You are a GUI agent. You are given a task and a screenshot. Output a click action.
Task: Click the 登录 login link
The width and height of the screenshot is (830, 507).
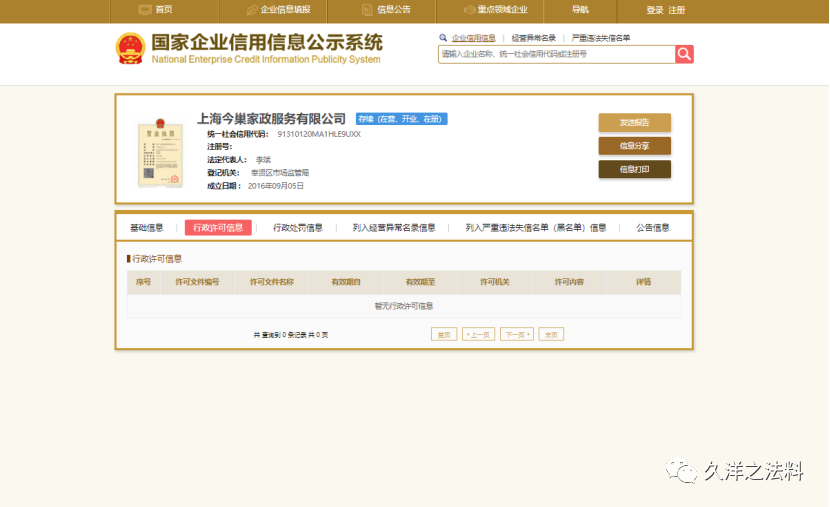[655, 10]
